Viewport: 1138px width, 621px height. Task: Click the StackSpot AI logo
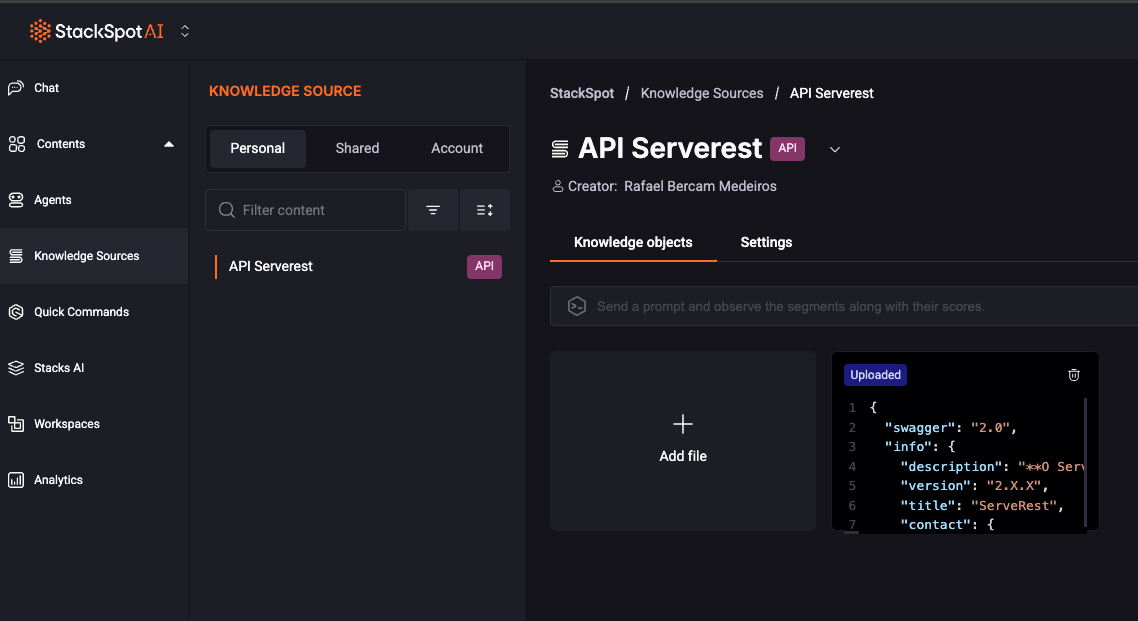(97, 31)
